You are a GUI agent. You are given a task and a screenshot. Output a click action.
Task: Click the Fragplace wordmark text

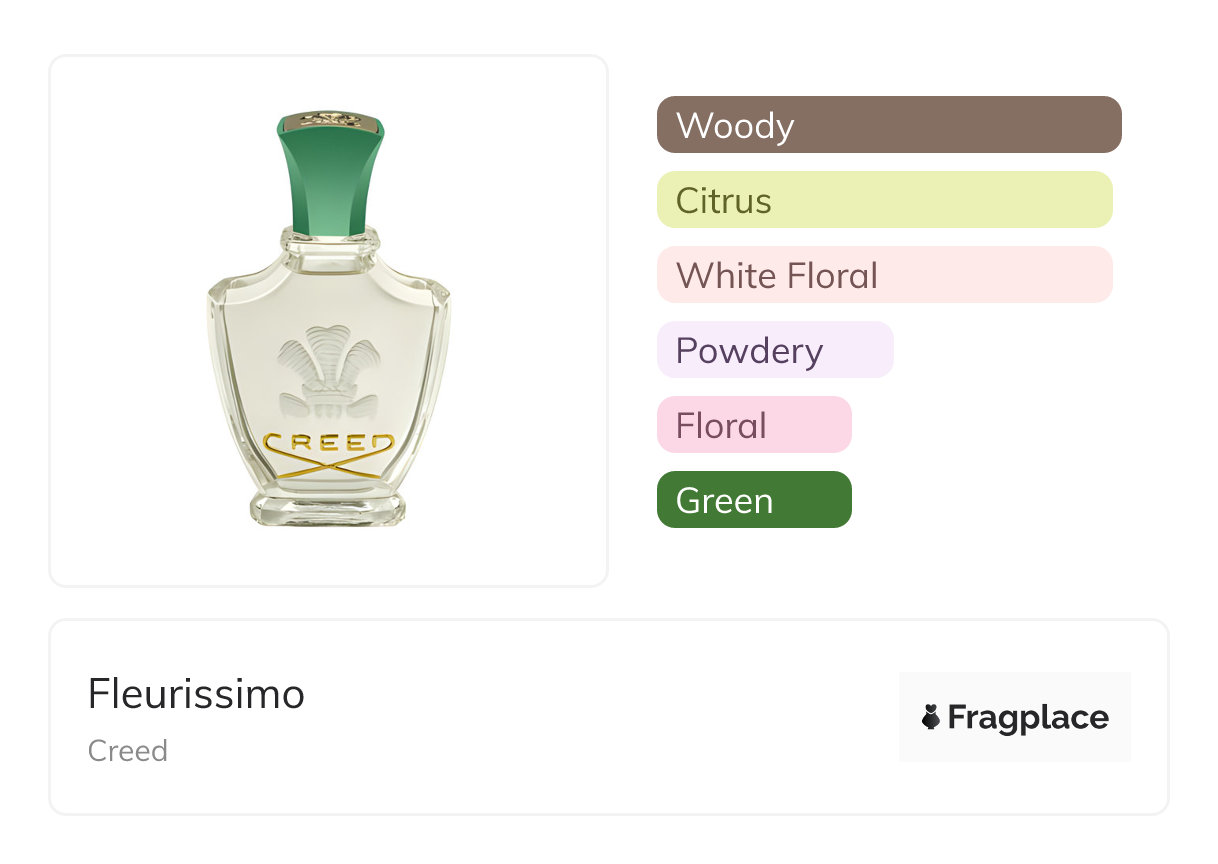pyautogui.click(x=1028, y=717)
